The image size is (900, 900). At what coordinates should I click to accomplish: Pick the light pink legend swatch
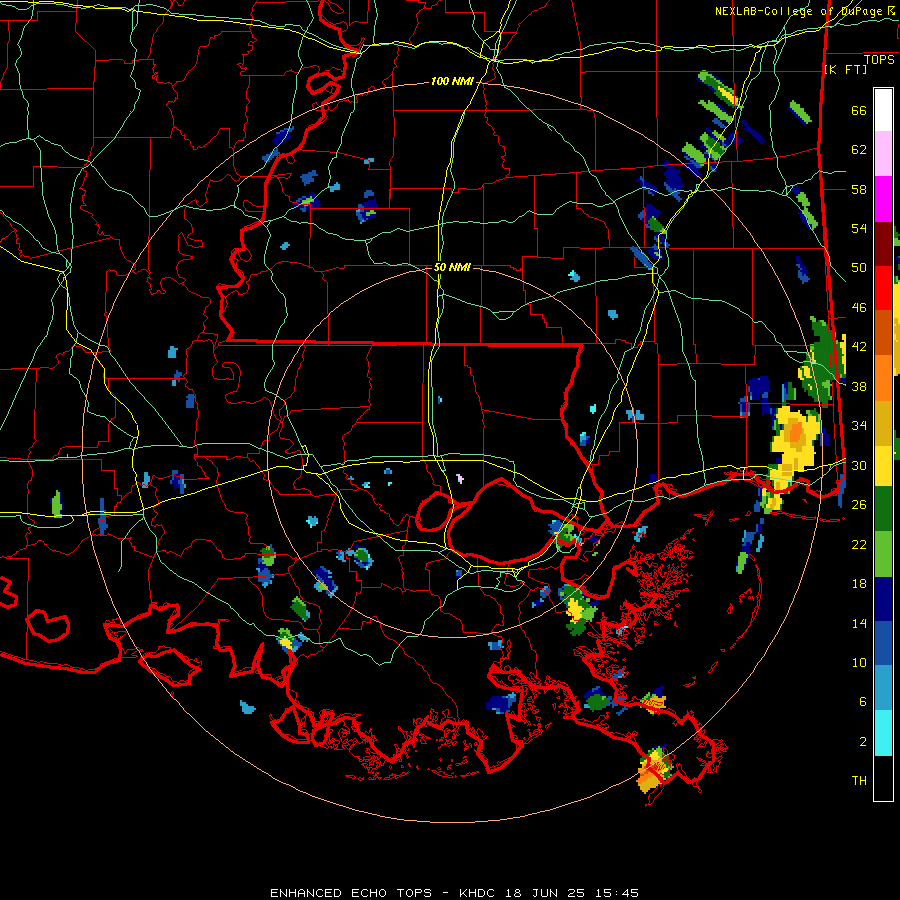click(x=883, y=153)
